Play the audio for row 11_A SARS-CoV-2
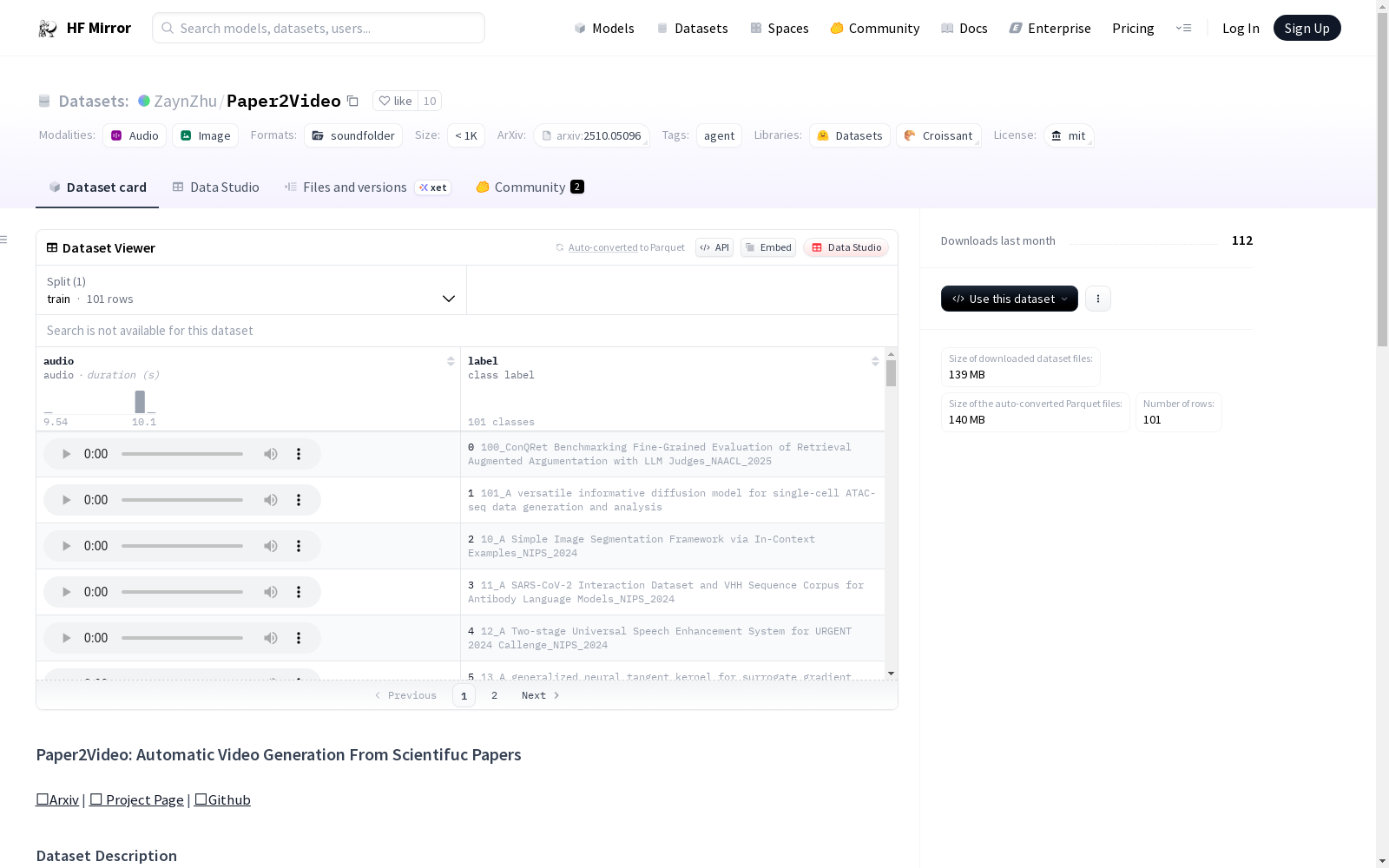The image size is (1389, 868). tap(67, 592)
